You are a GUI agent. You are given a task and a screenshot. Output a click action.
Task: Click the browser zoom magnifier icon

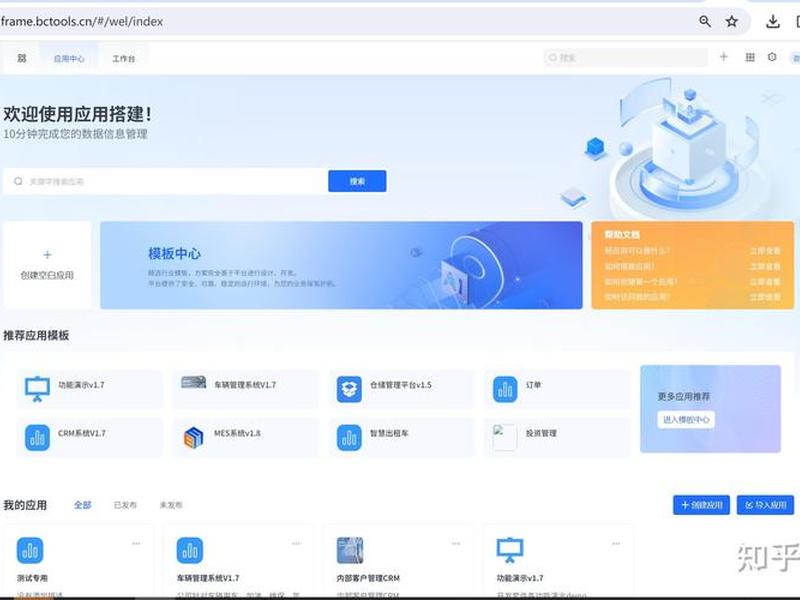pyautogui.click(x=705, y=21)
